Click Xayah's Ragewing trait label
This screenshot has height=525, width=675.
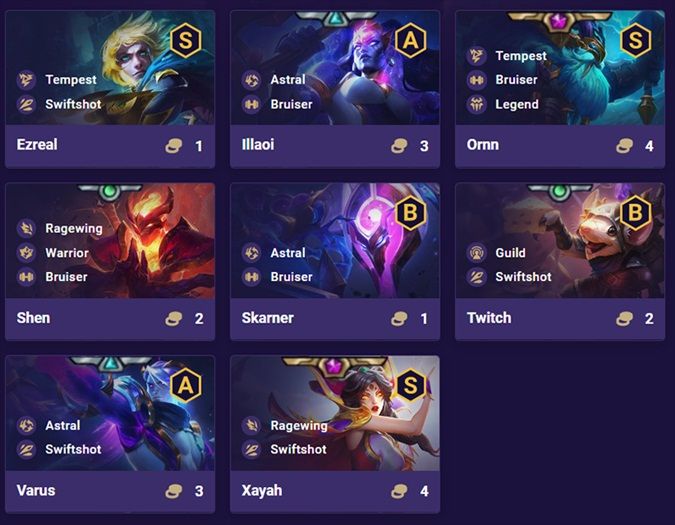pyautogui.click(x=299, y=425)
